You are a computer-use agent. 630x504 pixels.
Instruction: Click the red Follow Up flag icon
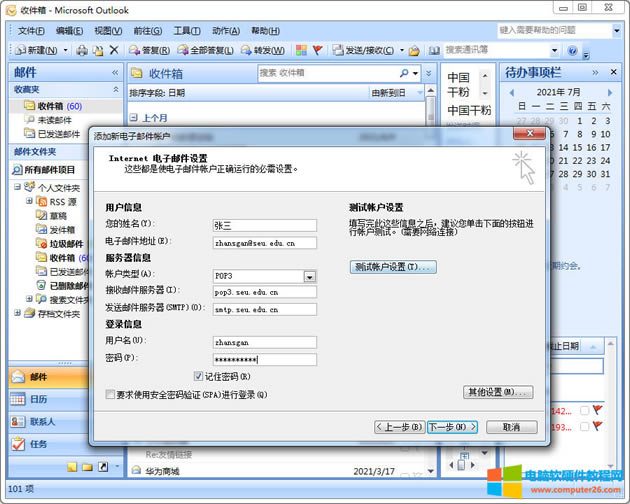pos(318,50)
